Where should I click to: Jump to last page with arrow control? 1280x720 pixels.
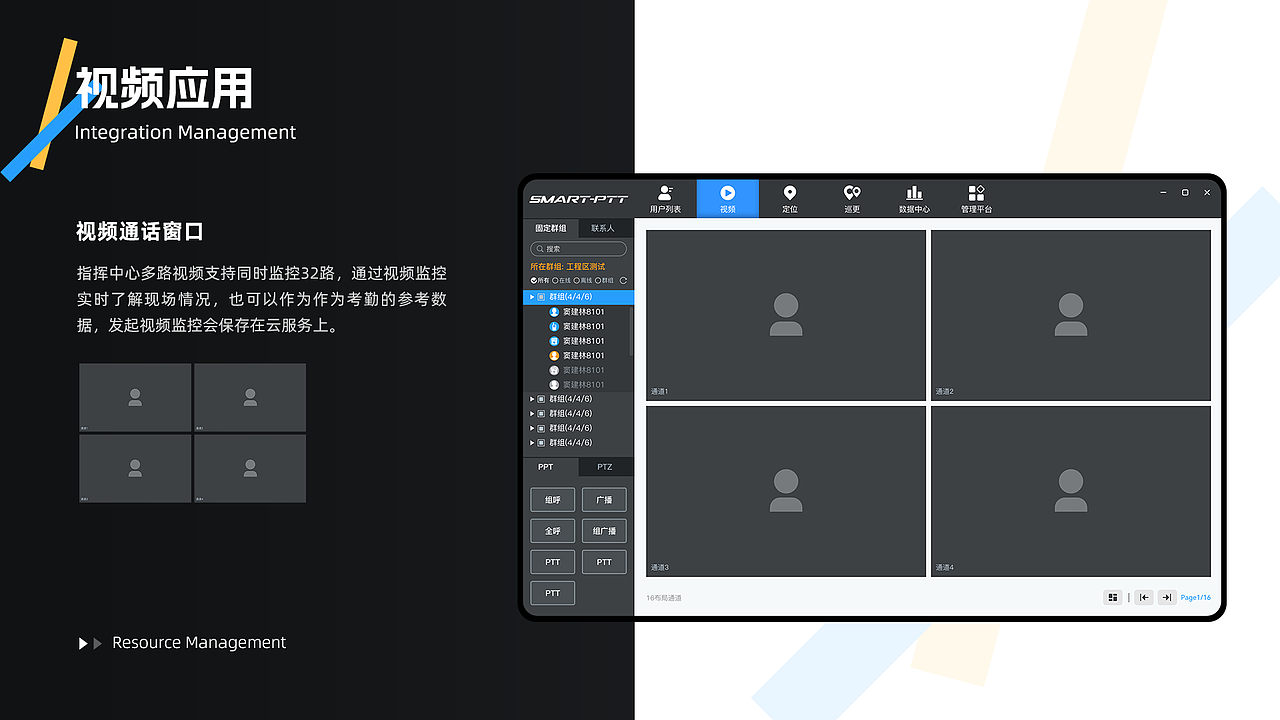[1166, 597]
